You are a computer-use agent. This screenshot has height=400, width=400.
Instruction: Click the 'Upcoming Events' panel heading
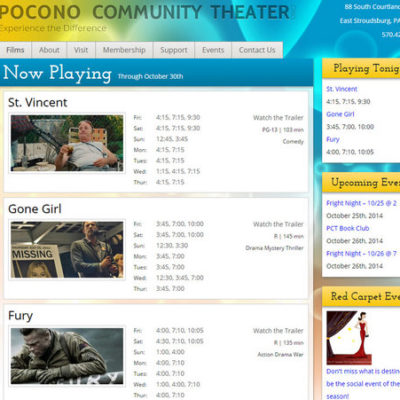(x=365, y=182)
